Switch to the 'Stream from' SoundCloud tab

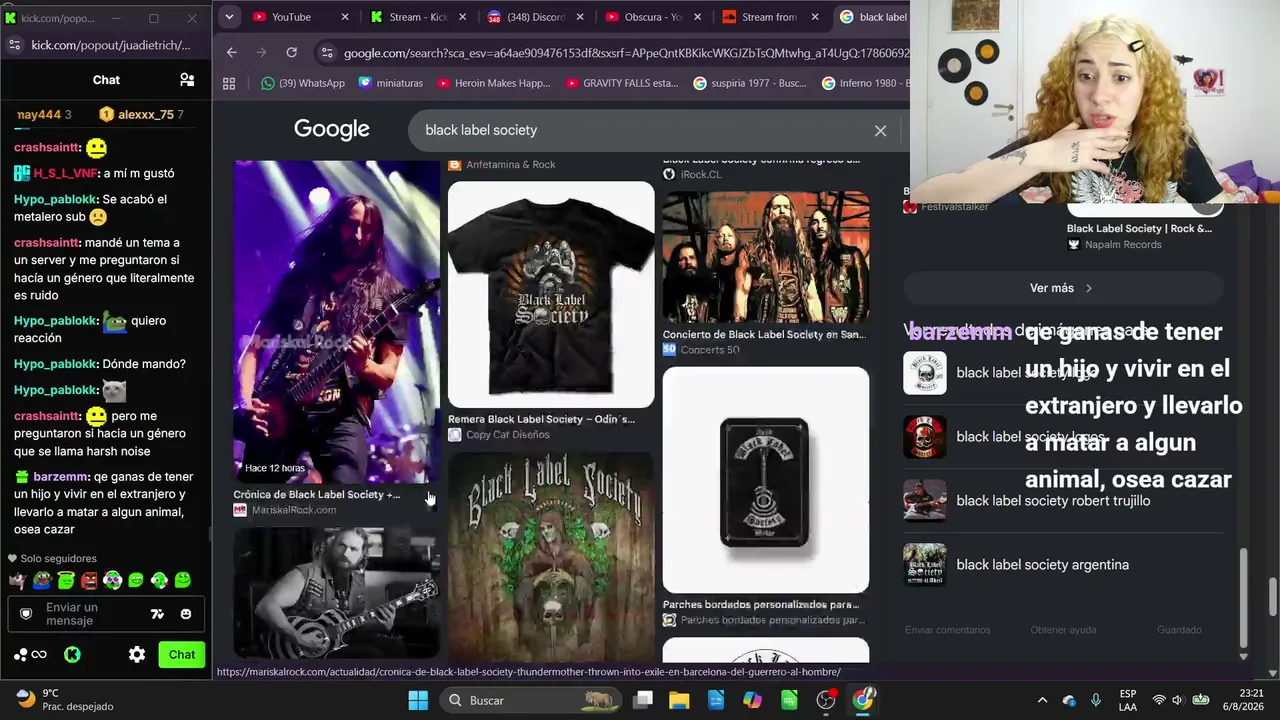coord(771,17)
